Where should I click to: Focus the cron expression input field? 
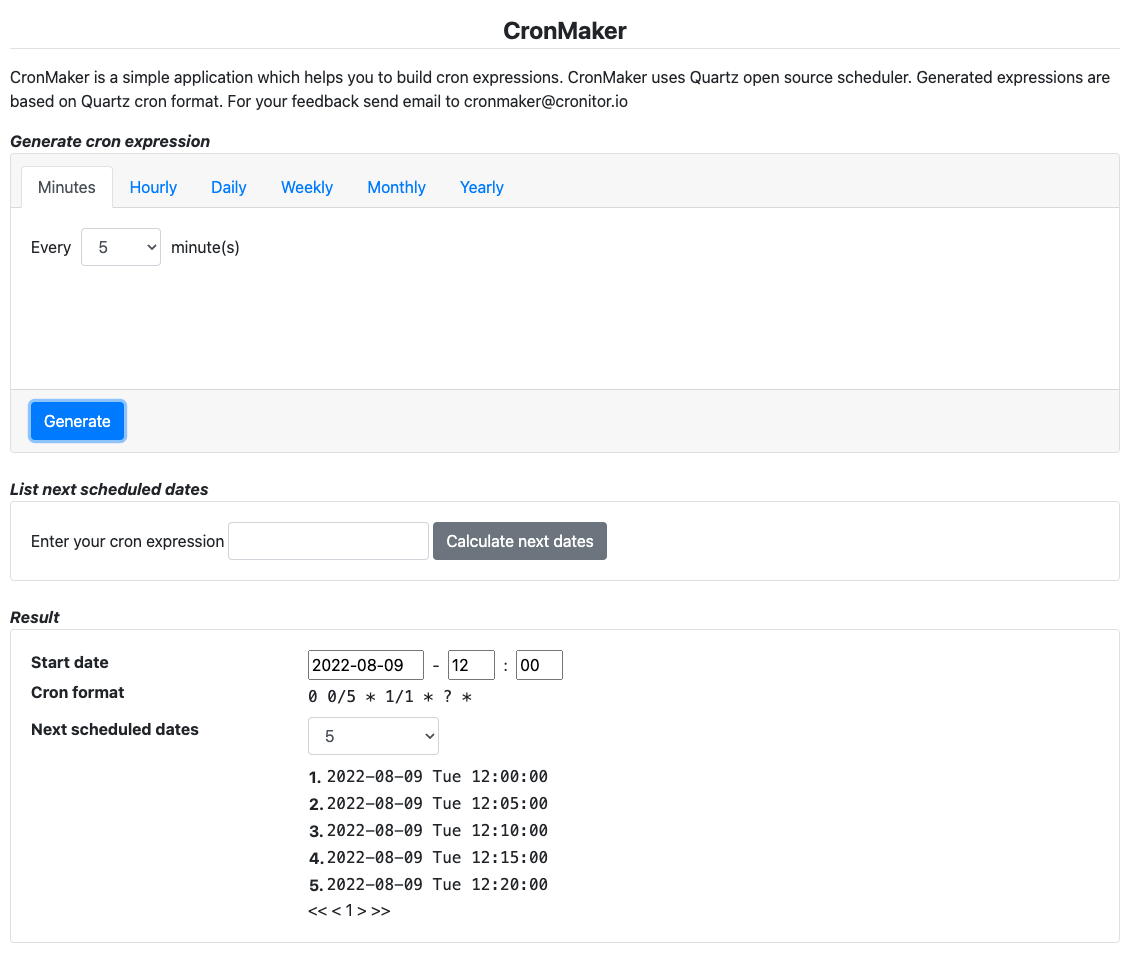click(x=328, y=541)
